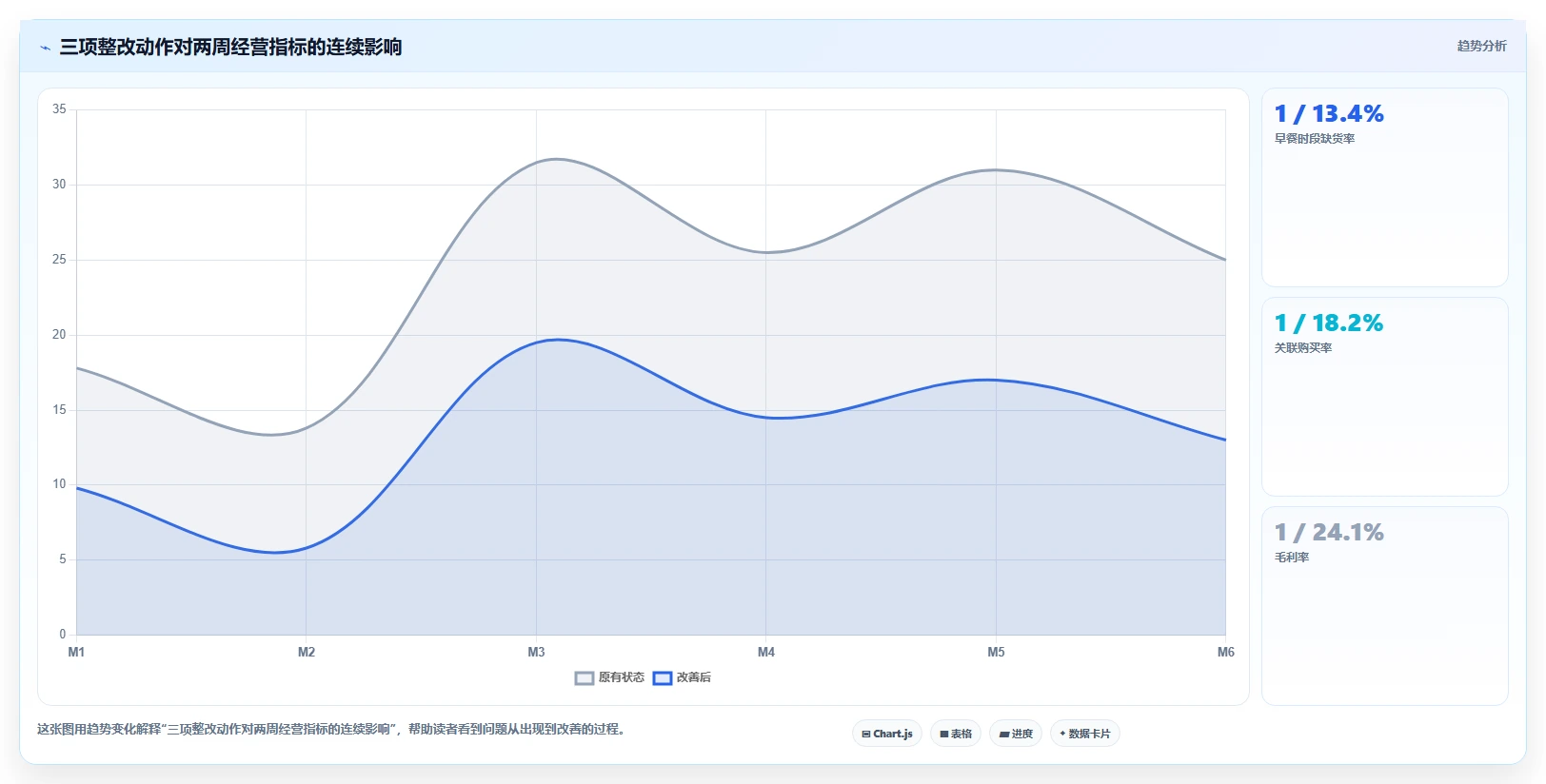Click the 1 / 24.1% value text
Viewport: 1546px width, 784px height.
1329,532
